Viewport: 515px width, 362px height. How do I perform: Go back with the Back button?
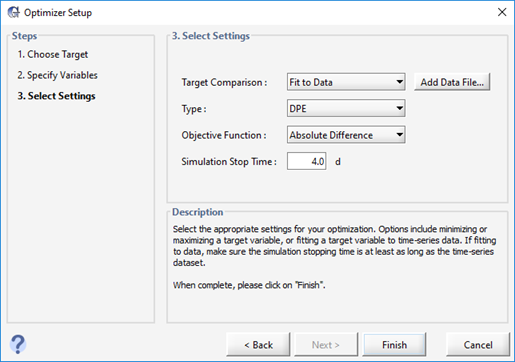coord(258,345)
